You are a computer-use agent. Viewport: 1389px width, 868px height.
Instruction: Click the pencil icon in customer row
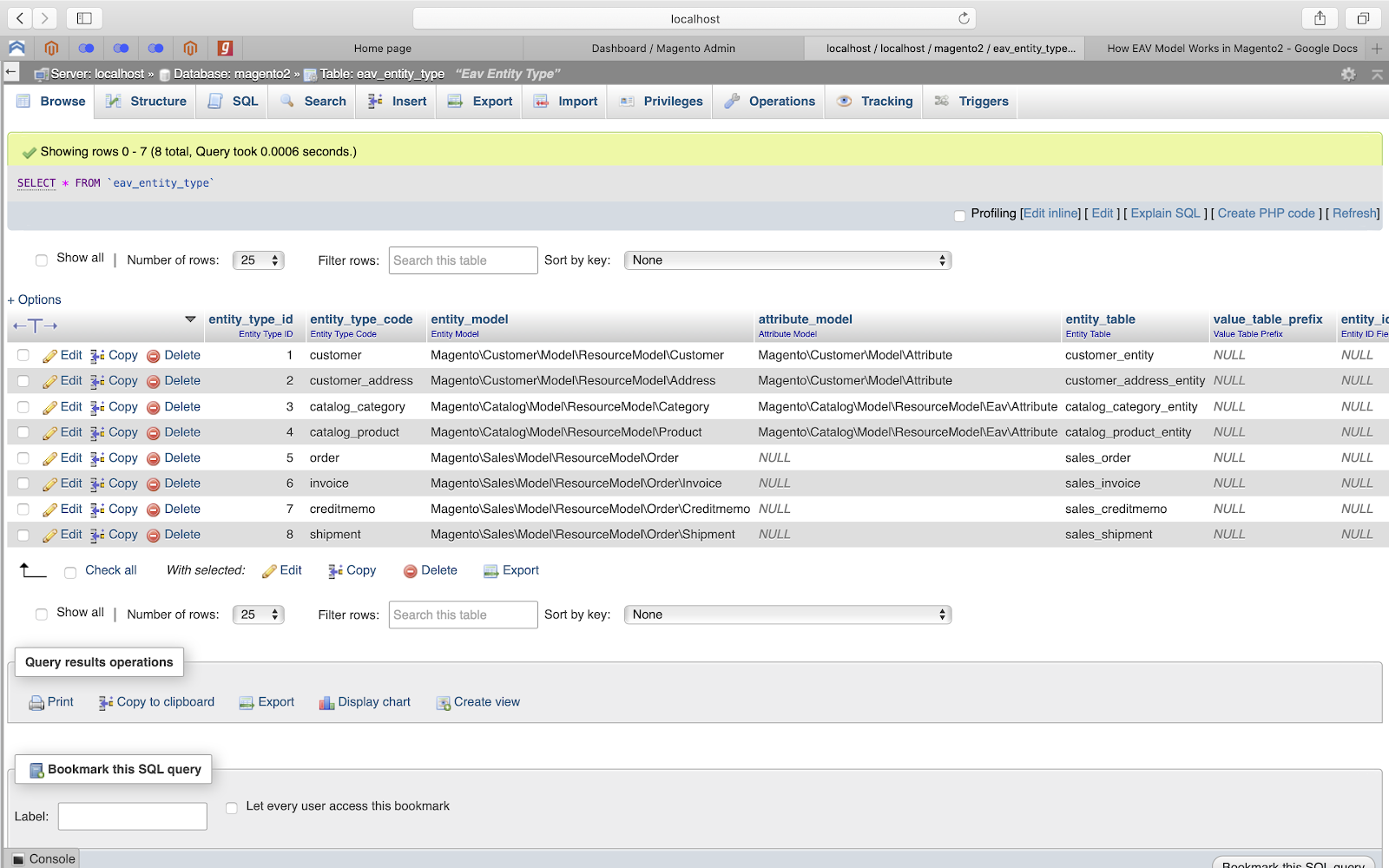[x=50, y=356]
